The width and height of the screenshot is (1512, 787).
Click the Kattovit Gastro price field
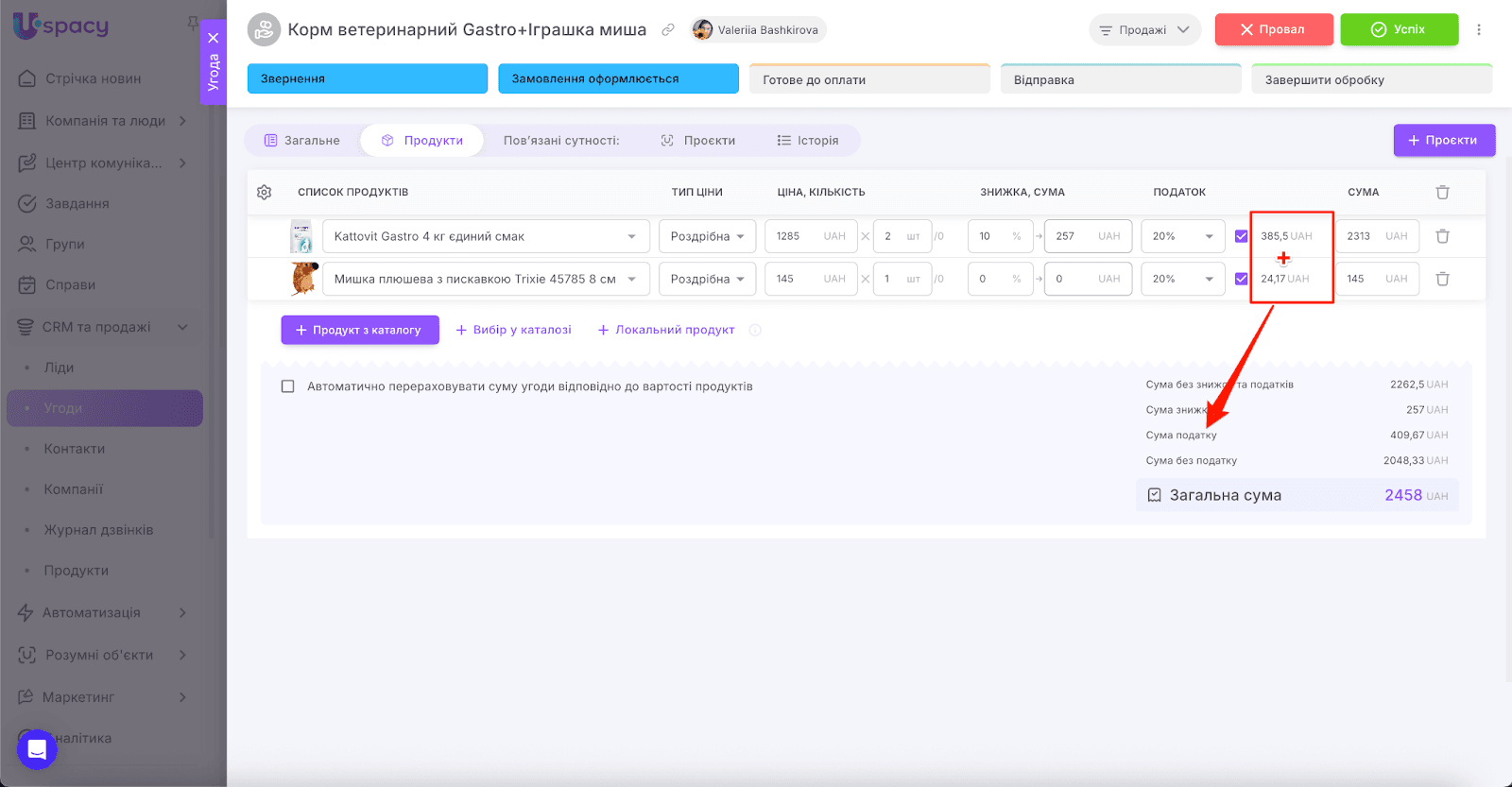pyautogui.click(x=796, y=236)
